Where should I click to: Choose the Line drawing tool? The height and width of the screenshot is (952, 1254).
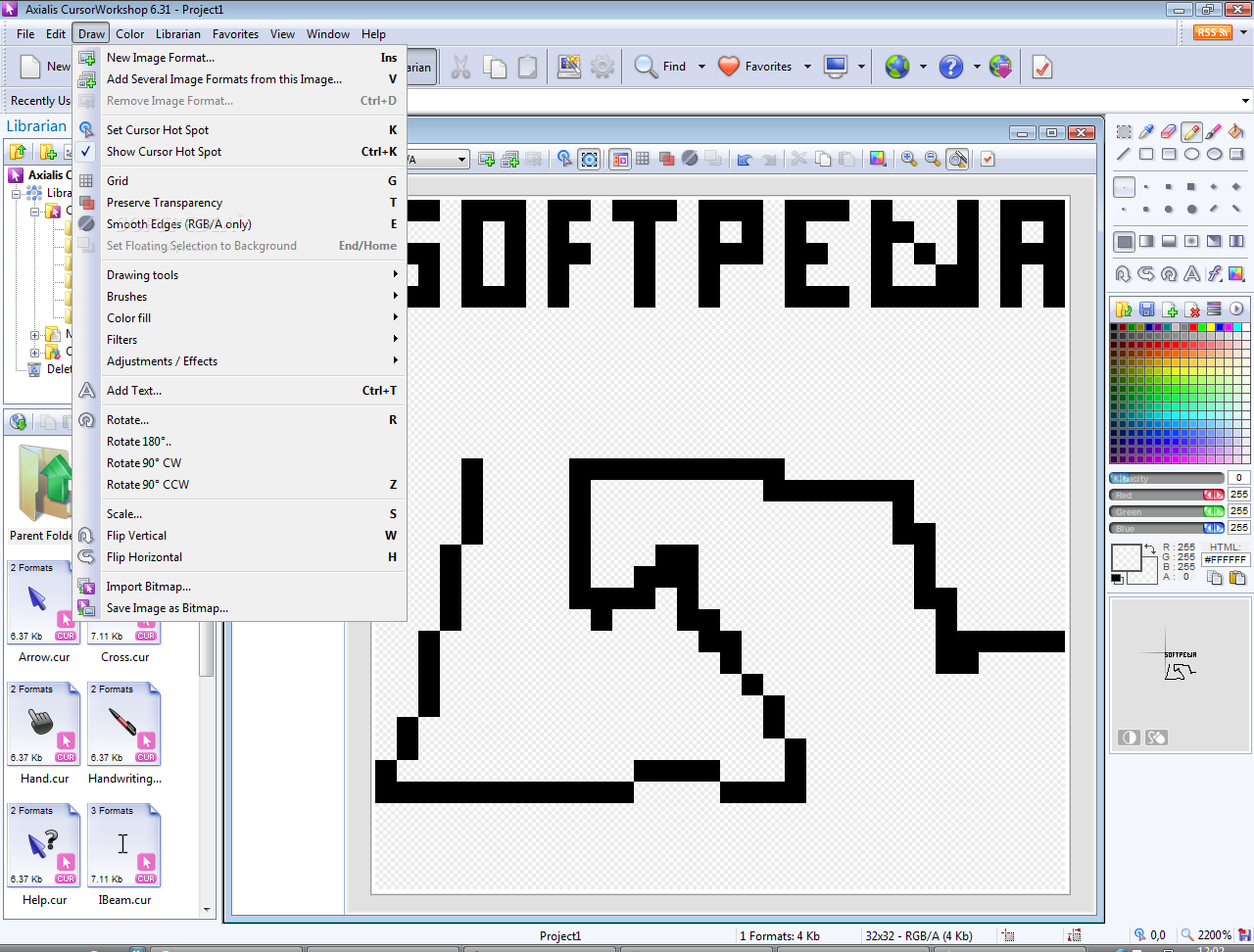click(1124, 155)
